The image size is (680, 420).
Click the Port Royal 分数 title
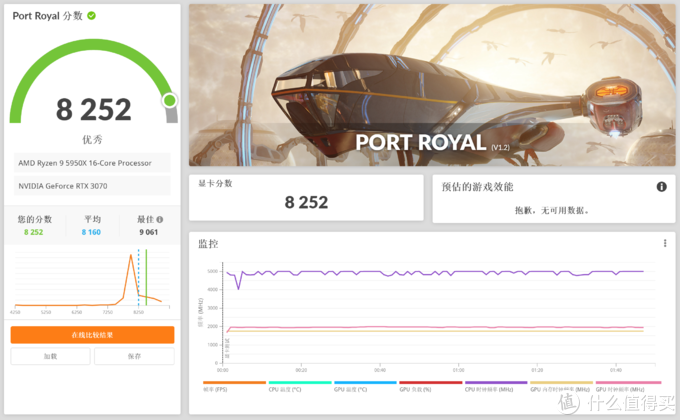pos(47,16)
